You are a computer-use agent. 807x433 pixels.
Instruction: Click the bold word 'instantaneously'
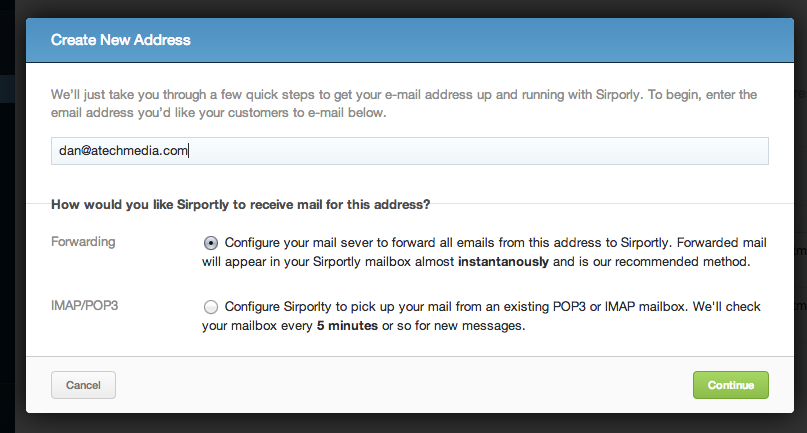503,262
